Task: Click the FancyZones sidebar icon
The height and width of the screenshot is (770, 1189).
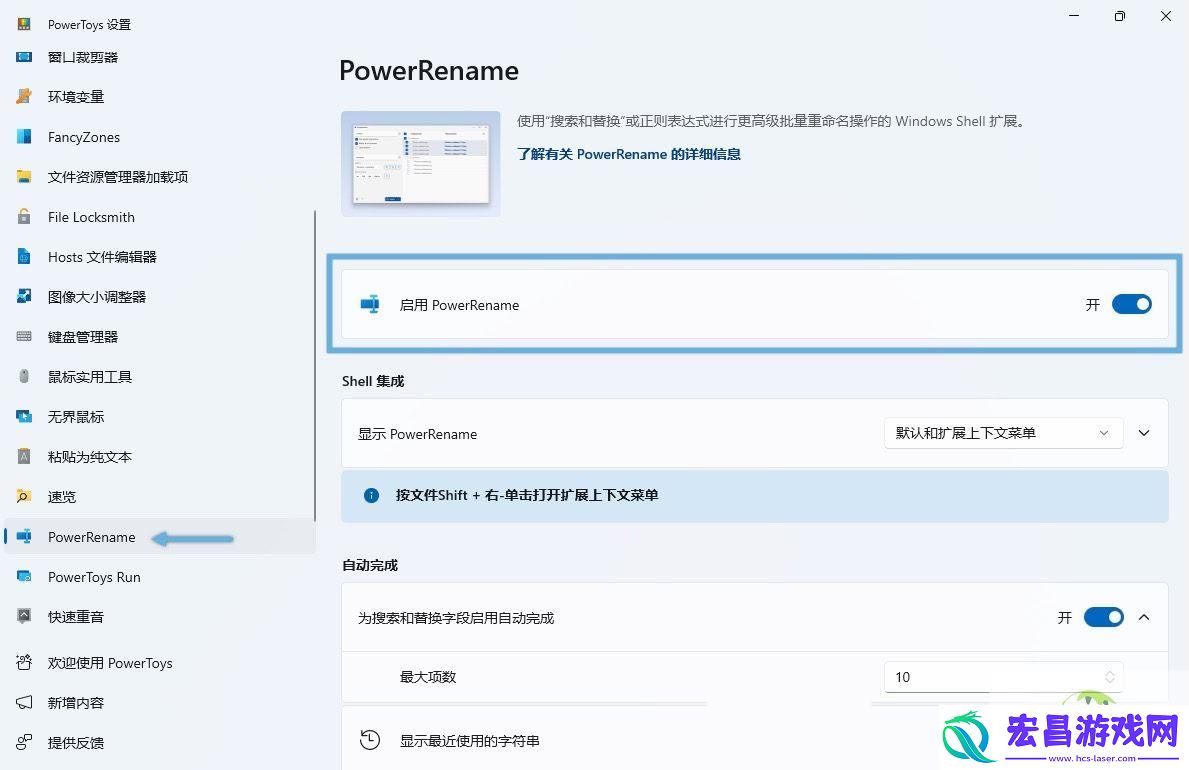Action: [x=24, y=137]
